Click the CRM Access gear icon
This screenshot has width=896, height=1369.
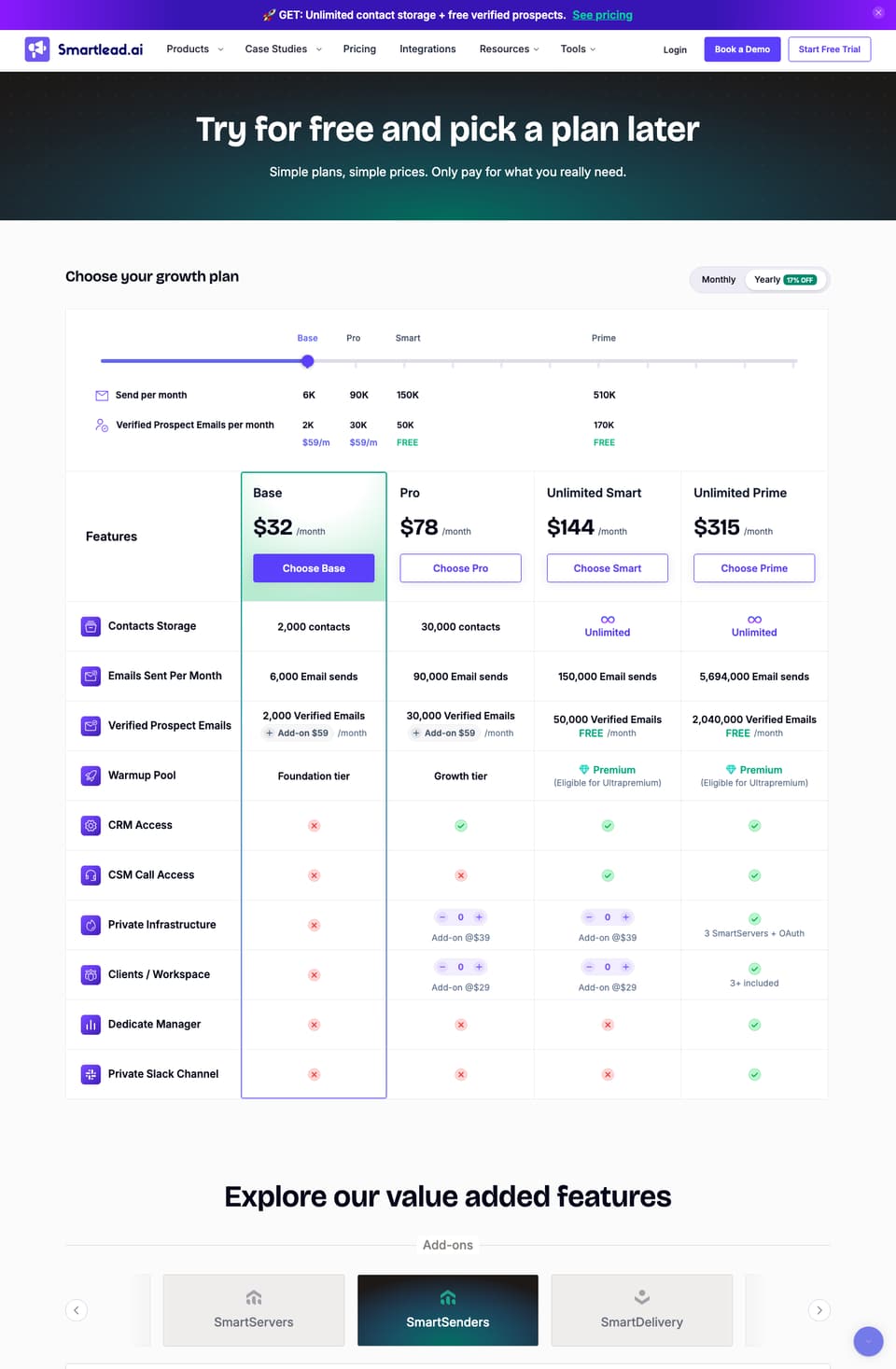coord(91,825)
